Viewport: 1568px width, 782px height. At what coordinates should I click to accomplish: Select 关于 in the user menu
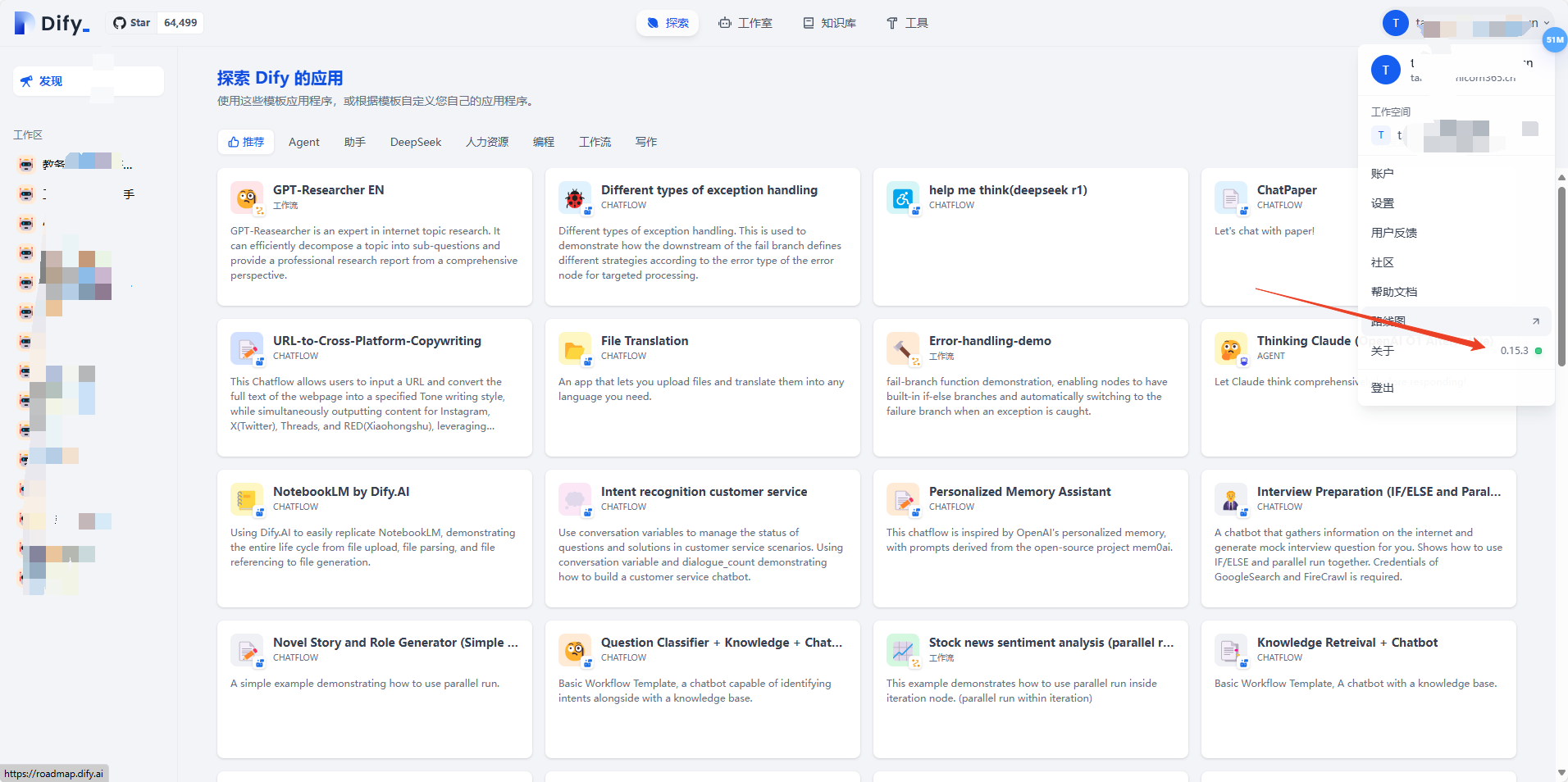click(1456, 351)
